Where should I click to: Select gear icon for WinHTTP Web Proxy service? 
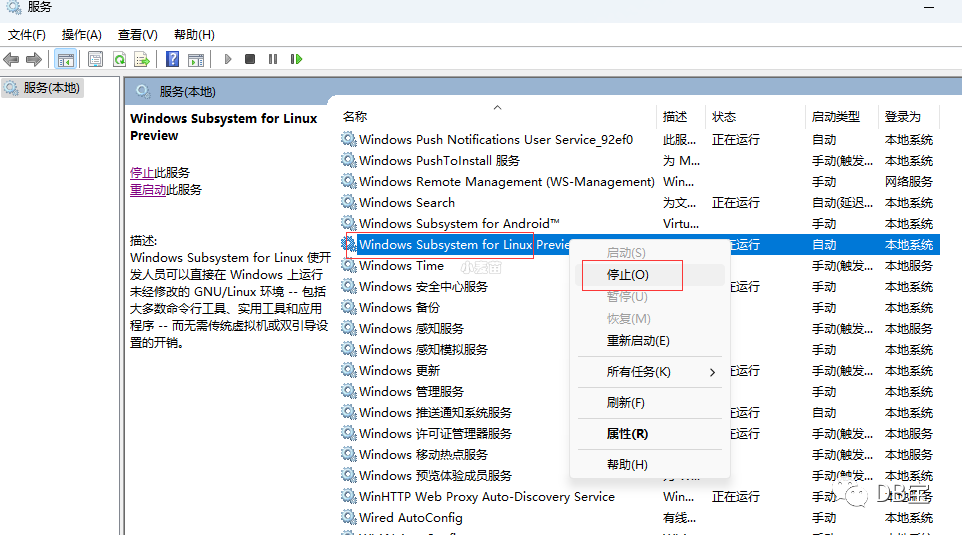(x=348, y=496)
